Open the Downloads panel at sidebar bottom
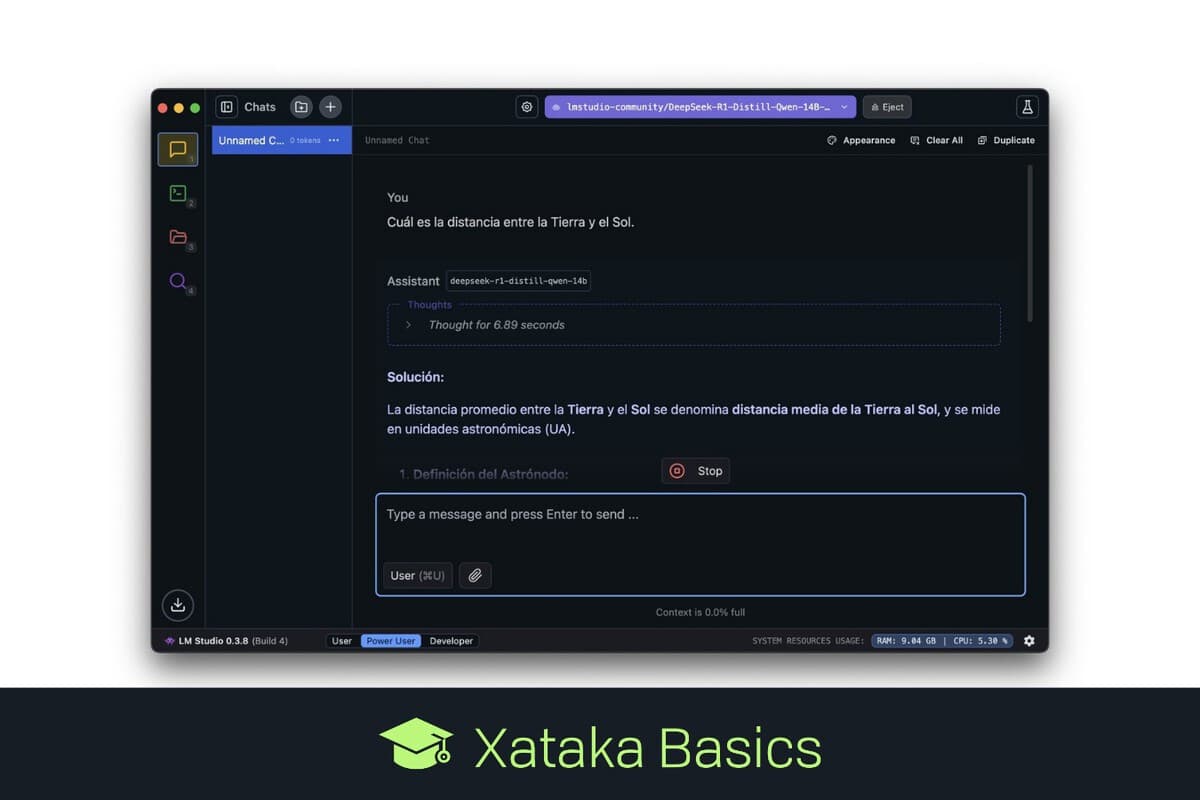 point(178,605)
